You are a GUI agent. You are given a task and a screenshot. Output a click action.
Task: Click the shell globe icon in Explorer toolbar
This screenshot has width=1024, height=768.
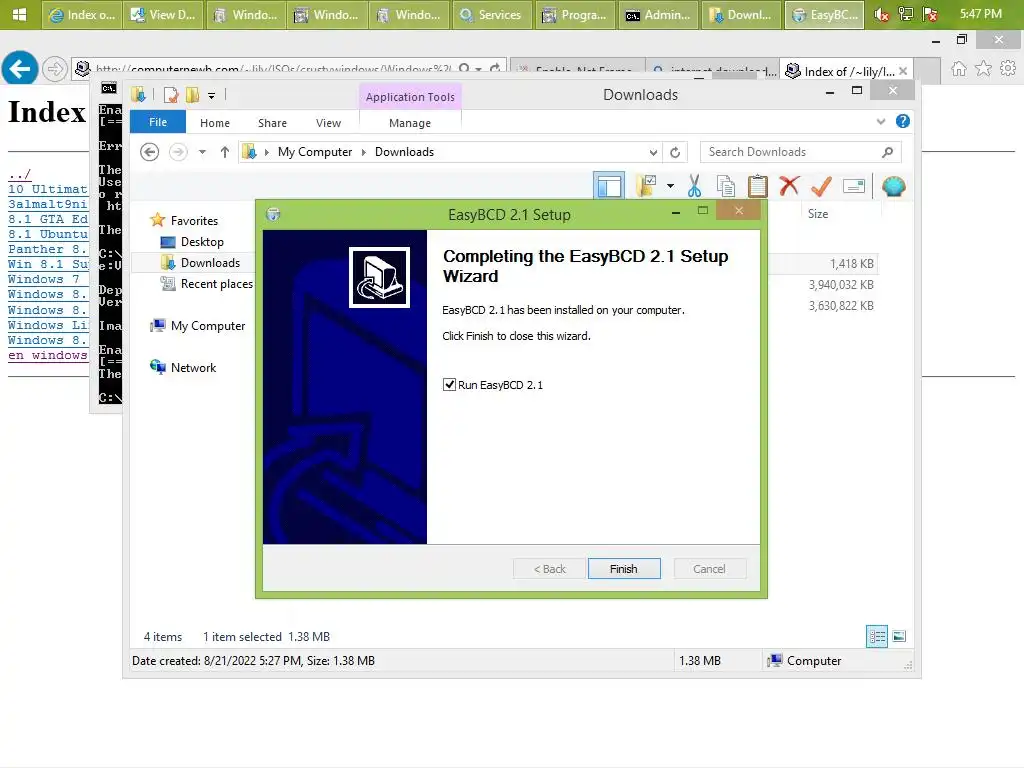click(x=893, y=186)
